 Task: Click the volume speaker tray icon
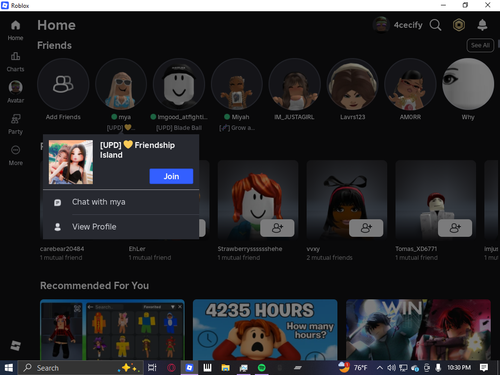391,368
